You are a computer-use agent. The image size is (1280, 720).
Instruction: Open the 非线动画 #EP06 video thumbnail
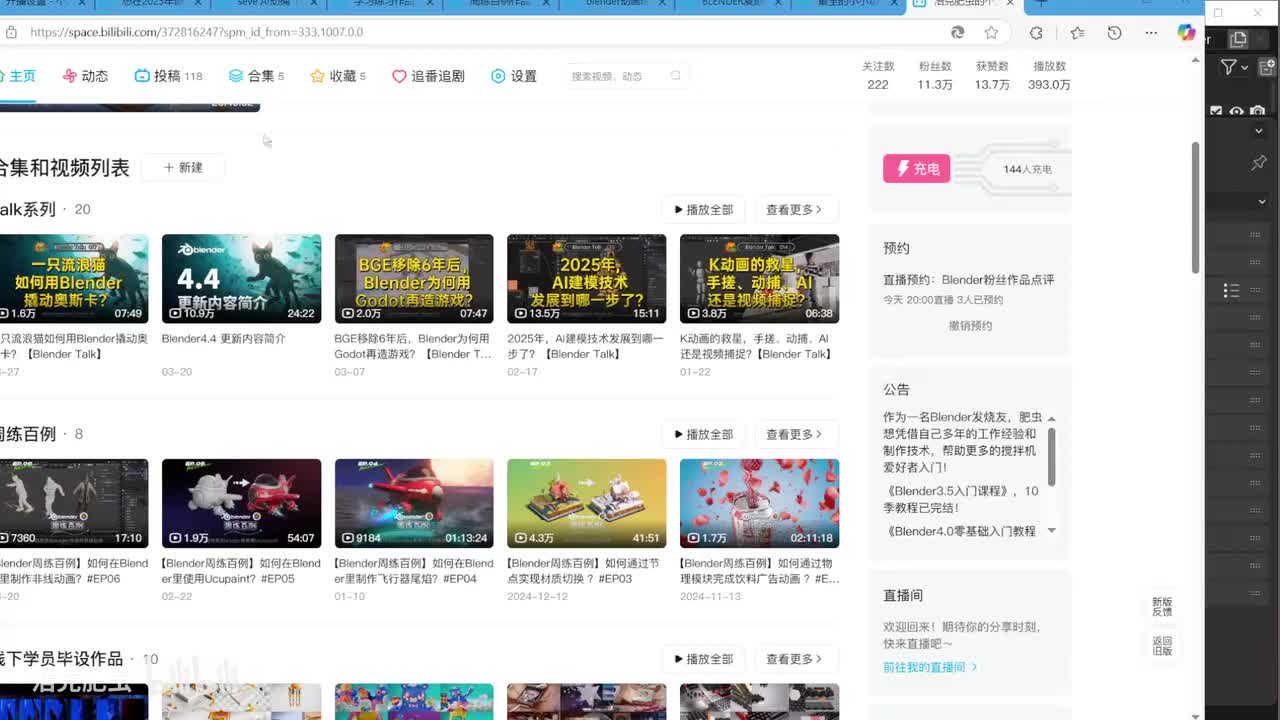[74, 504]
